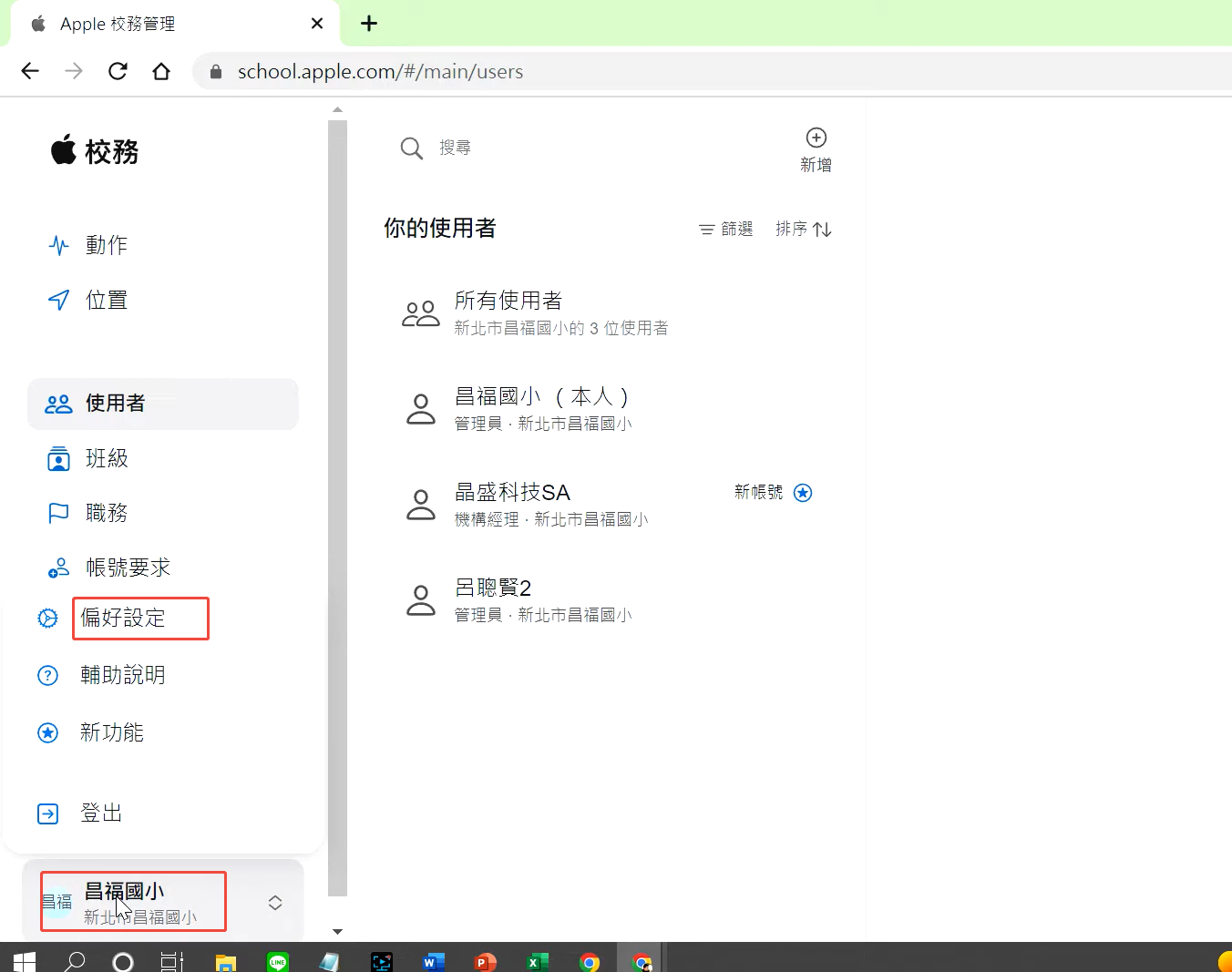Click the 偏好設定 gear icon
This screenshot has height=972, width=1232.
47,619
